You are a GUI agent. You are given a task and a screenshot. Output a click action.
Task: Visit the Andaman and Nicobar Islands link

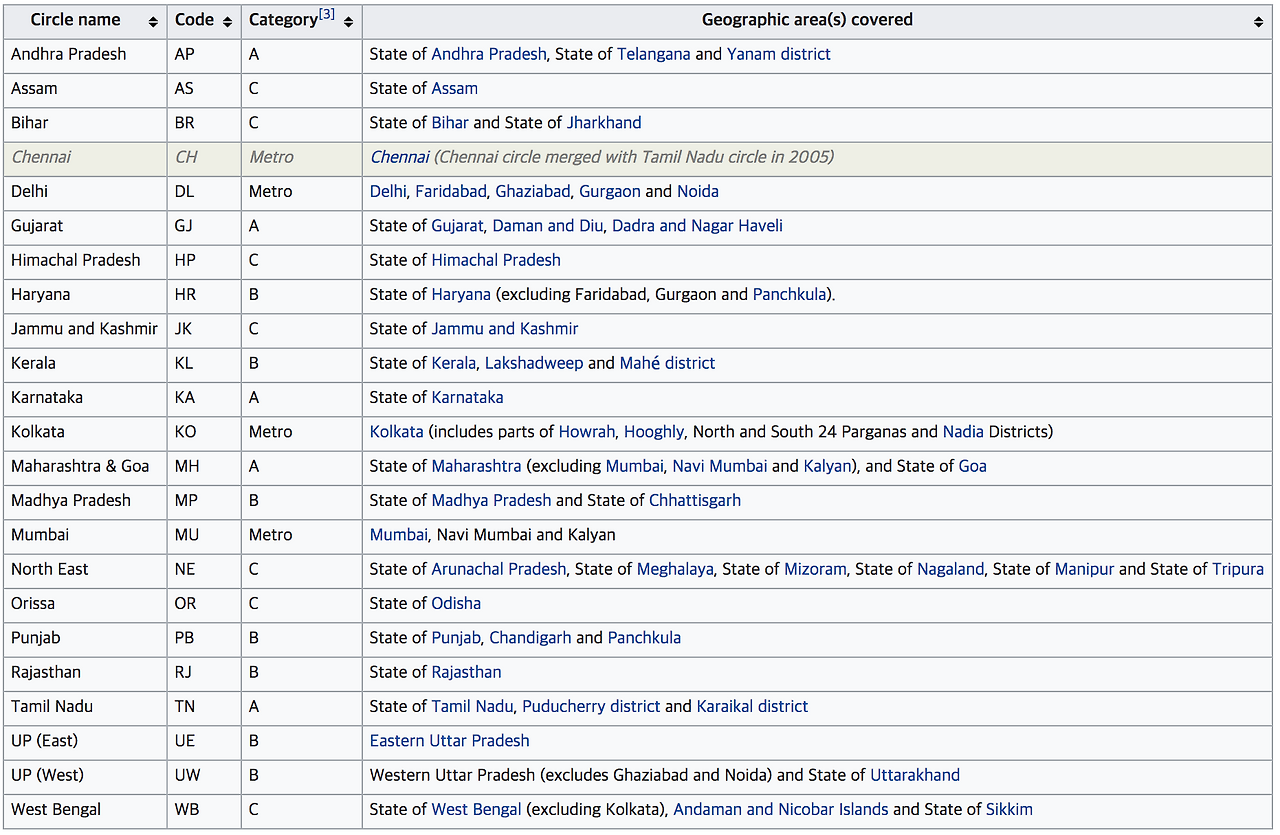[781, 809]
